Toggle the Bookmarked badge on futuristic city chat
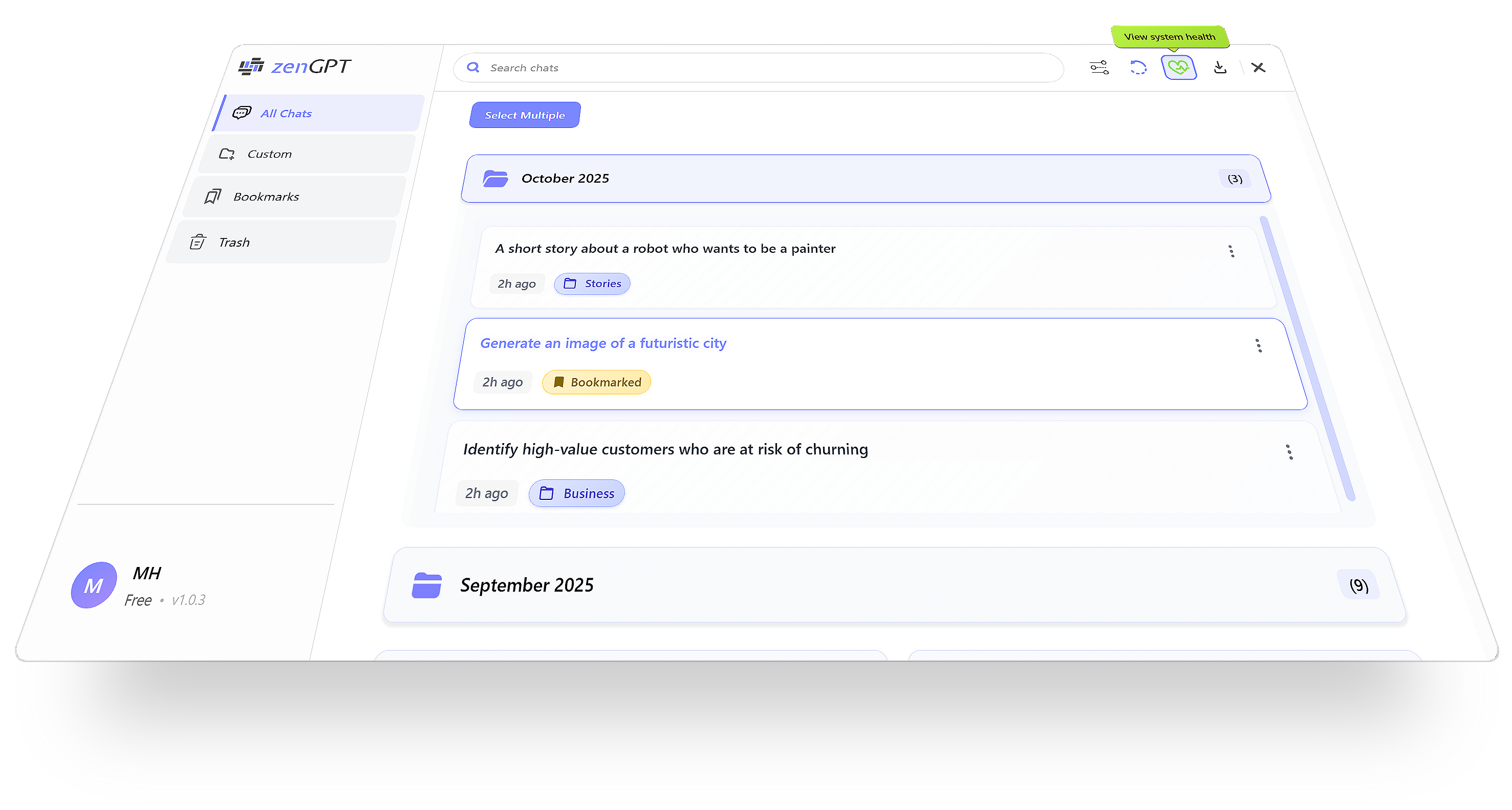This screenshot has height=810, width=1512. pos(596,382)
